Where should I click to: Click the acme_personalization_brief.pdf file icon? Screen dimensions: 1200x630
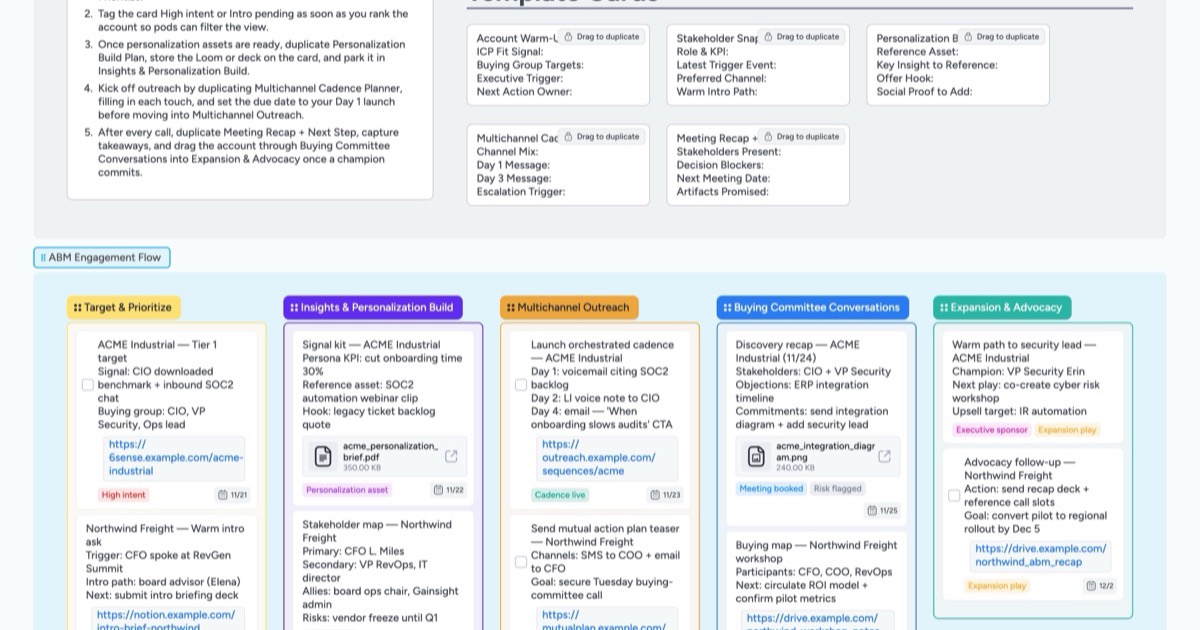[323, 456]
